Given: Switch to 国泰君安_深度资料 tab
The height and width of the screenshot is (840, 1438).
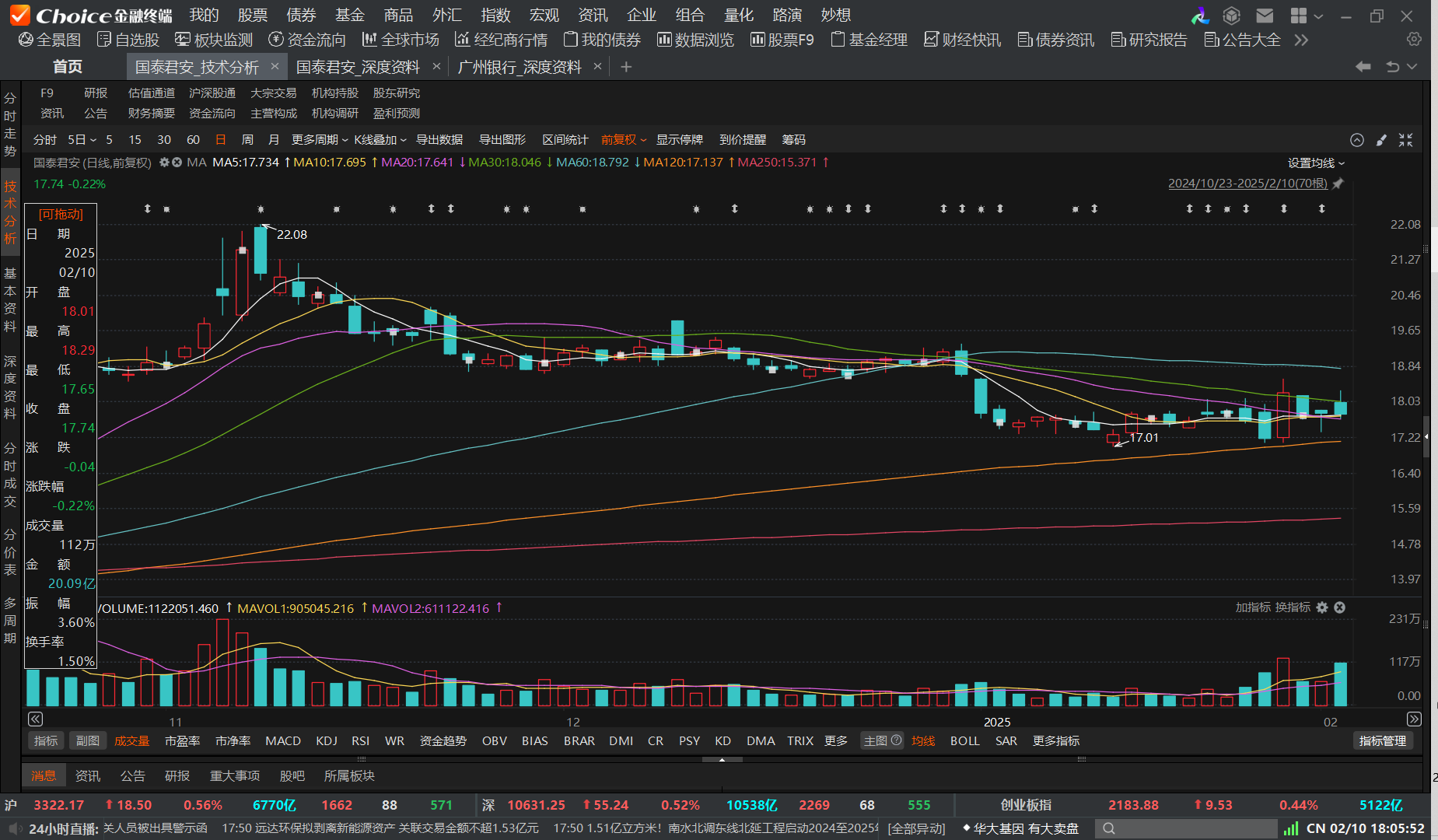Looking at the screenshot, I should point(358,68).
